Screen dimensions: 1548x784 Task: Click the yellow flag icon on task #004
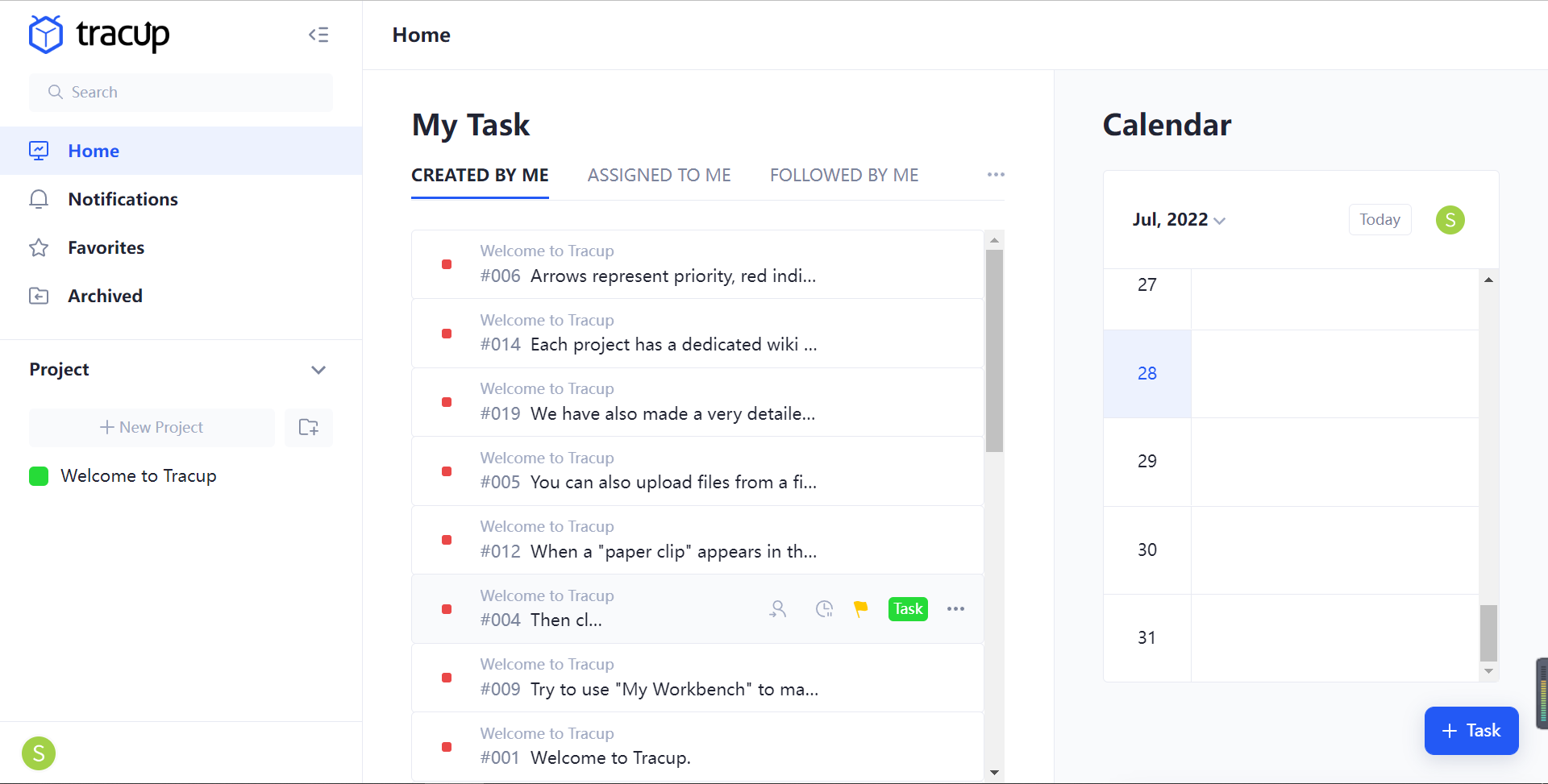pos(861,609)
